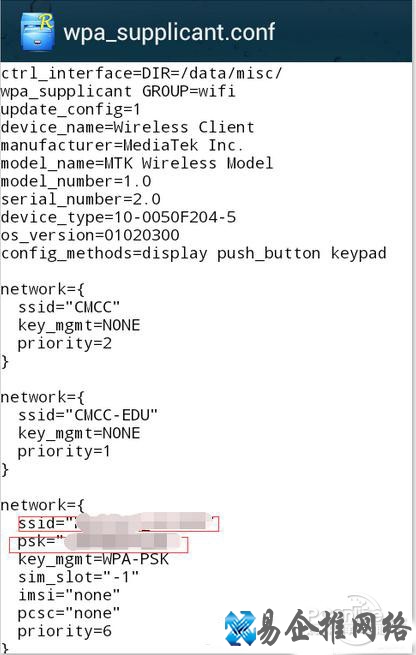Click the manufacturer=MediaTek Inc. line
The image size is (416, 655).
122,145
